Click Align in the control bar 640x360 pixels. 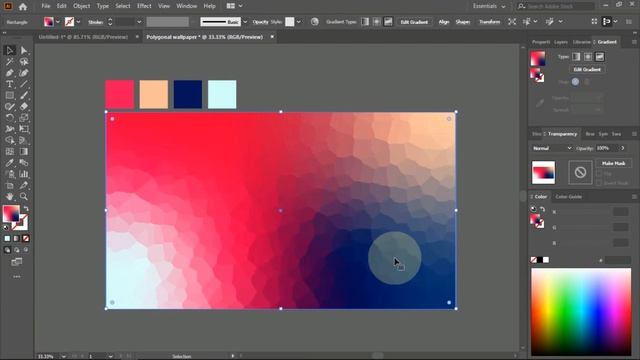pyautogui.click(x=444, y=22)
